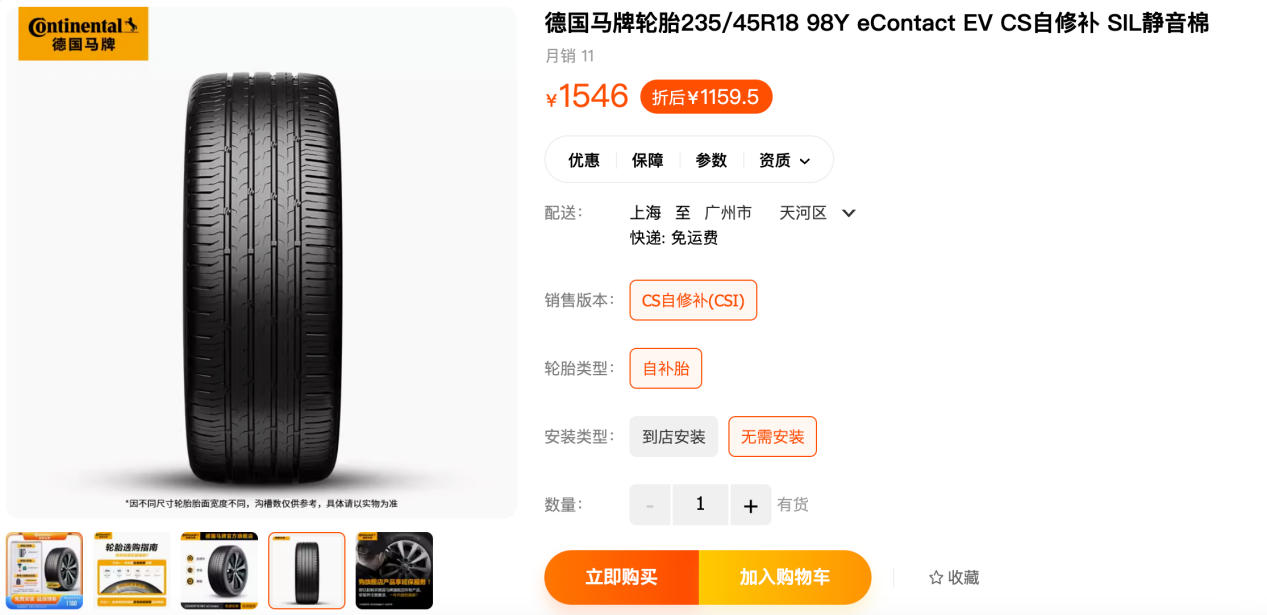Expand the 天河区 delivery district chevron
This screenshot has height=615, width=1267.
pos(849,213)
